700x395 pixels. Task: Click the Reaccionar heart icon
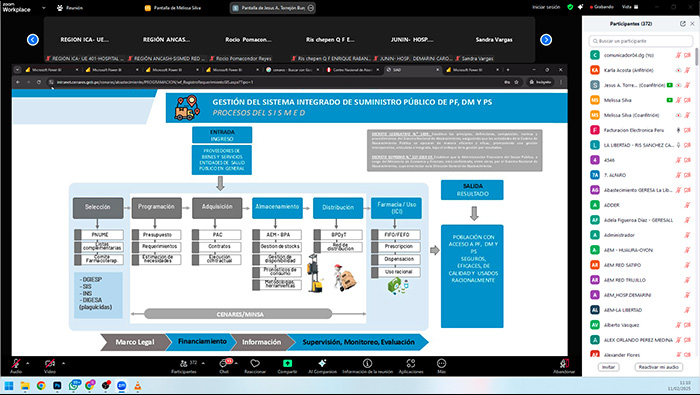[255, 363]
